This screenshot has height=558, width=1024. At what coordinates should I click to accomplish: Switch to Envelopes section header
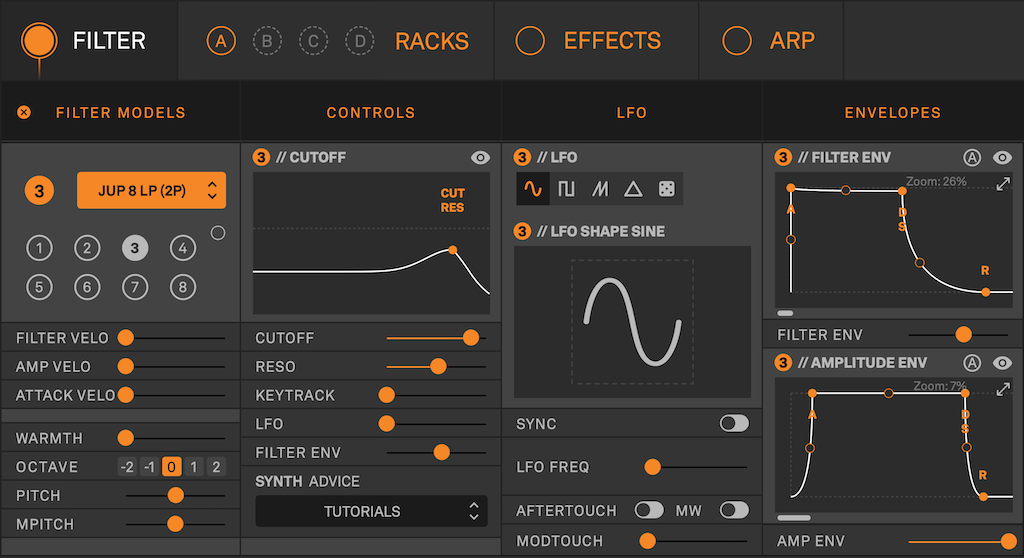point(893,112)
